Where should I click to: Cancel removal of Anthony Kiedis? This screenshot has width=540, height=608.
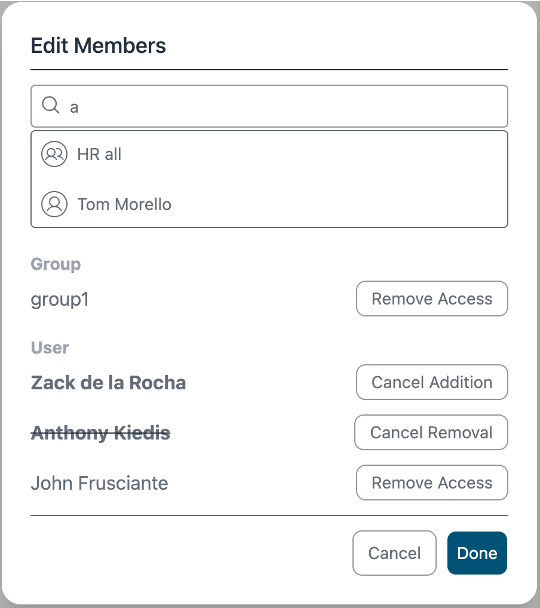pos(431,432)
